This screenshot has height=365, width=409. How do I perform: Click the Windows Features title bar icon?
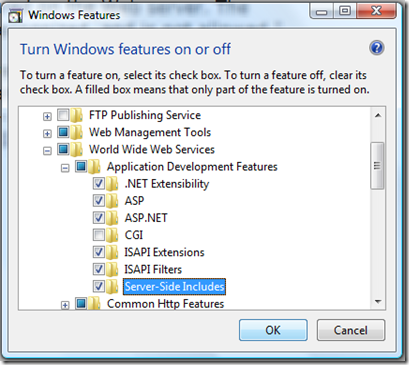(16, 16)
